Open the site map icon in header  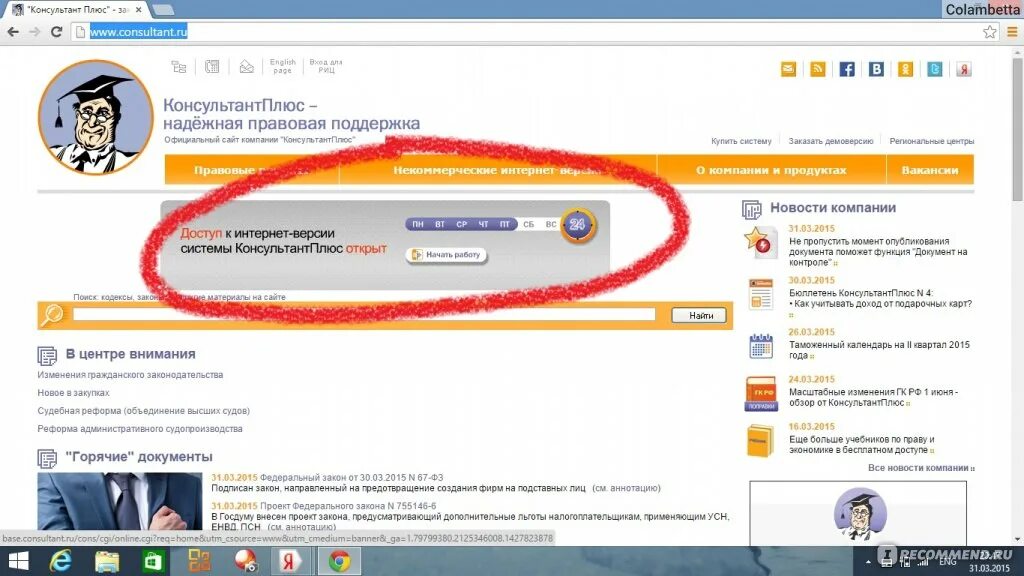pos(178,67)
